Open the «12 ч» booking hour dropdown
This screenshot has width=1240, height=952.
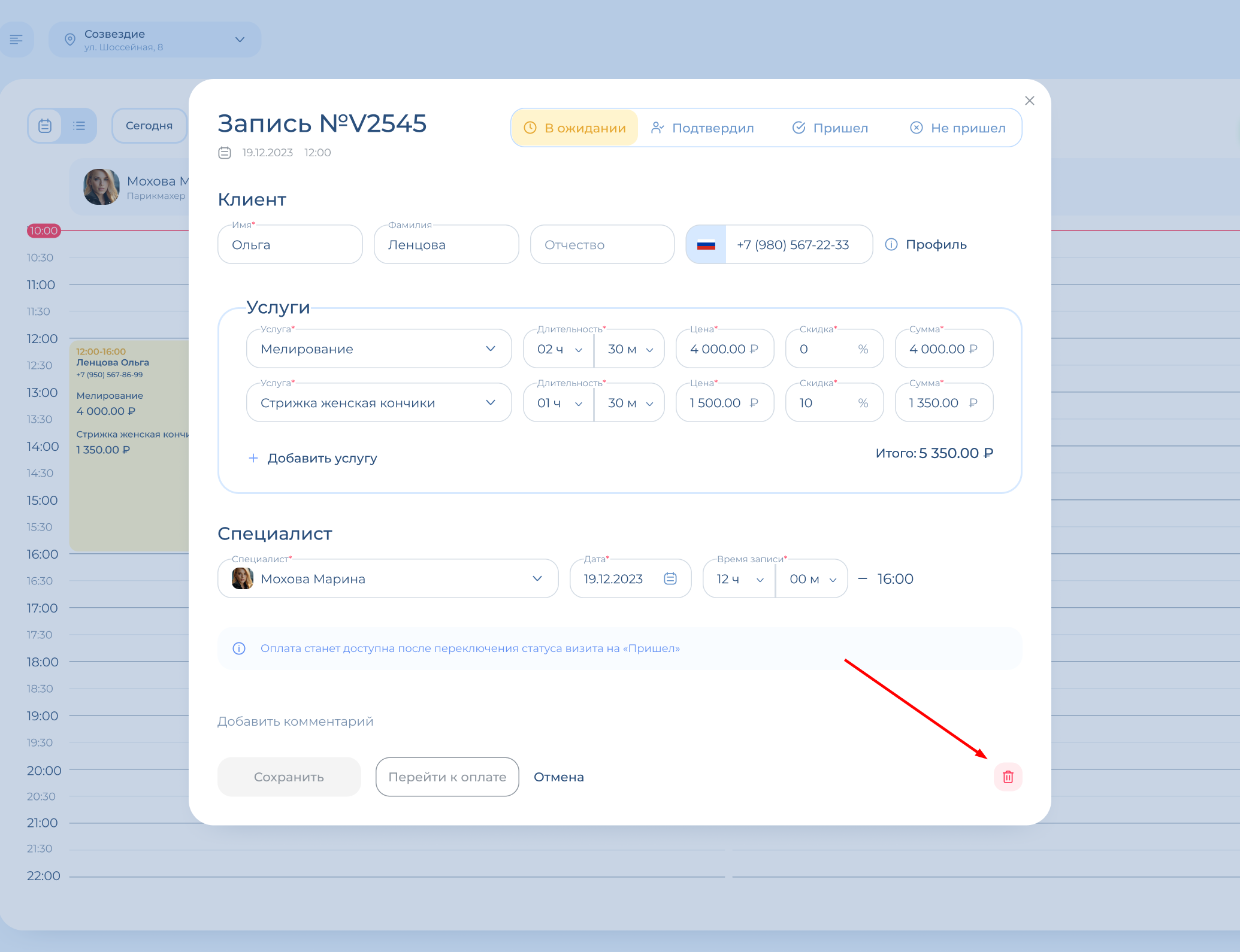pyautogui.click(x=739, y=578)
